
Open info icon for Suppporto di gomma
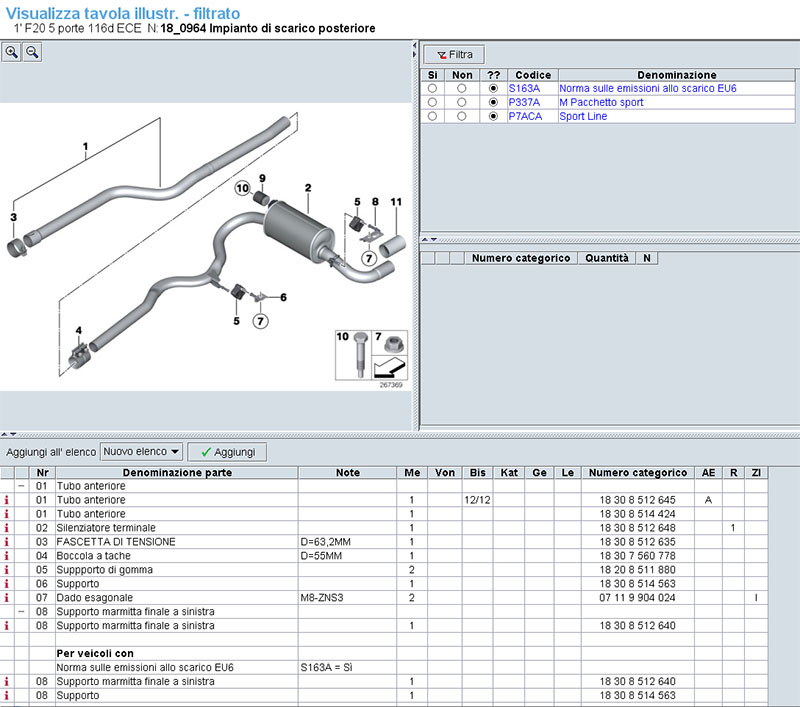pyautogui.click(x=8, y=569)
